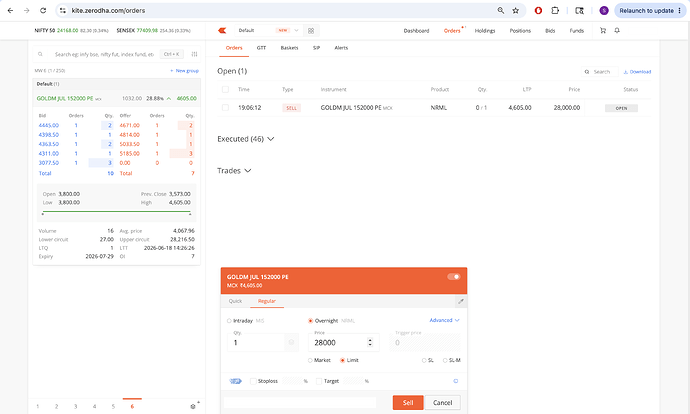
Task: Reload the page
Action: pos(43,10)
